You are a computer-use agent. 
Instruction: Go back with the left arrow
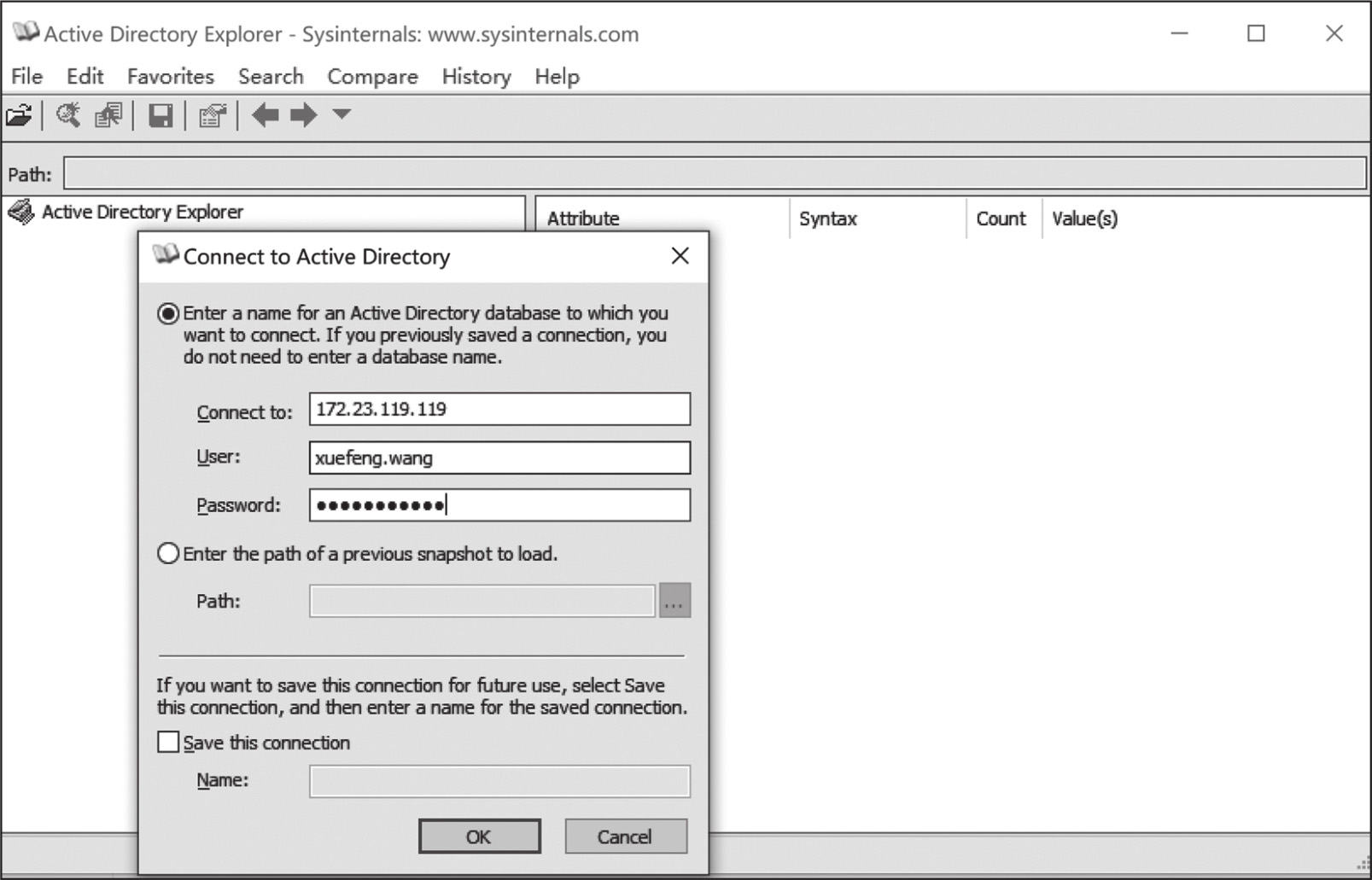pos(265,114)
